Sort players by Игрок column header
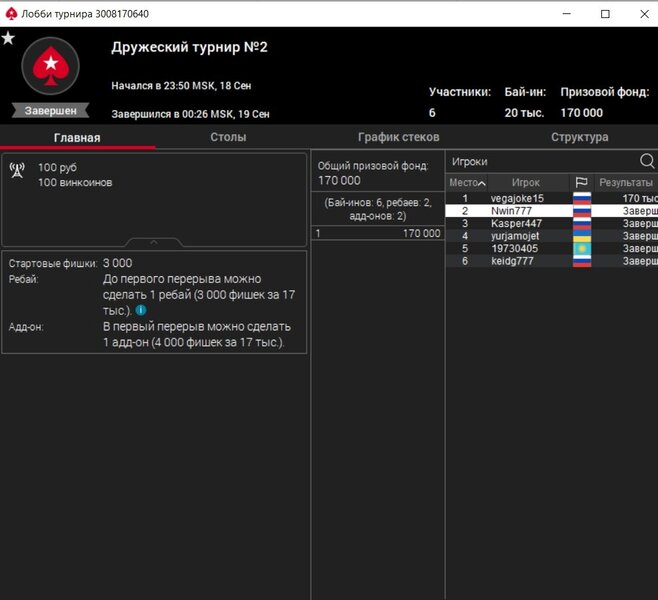The height and width of the screenshot is (600, 658). [x=526, y=183]
